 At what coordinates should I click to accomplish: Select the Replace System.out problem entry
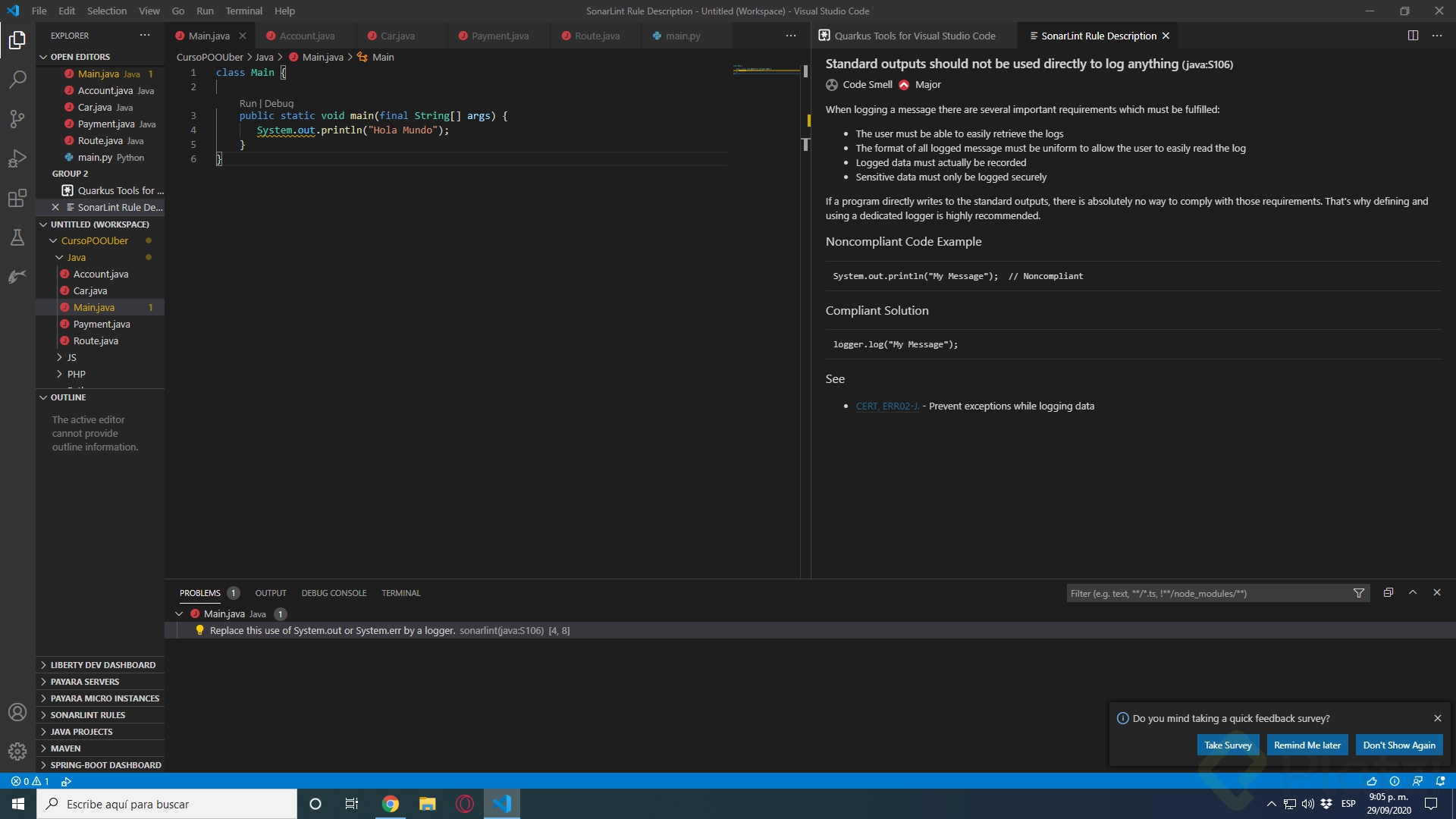click(810, 630)
